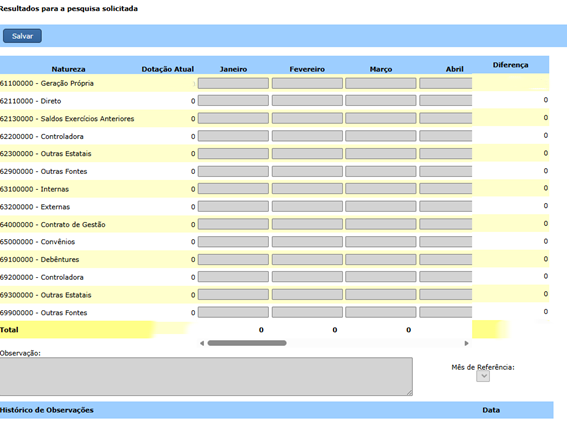Screen dimensions: 567x429
Task: Click the Dotação Atual column header
Action: click(167, 69)
